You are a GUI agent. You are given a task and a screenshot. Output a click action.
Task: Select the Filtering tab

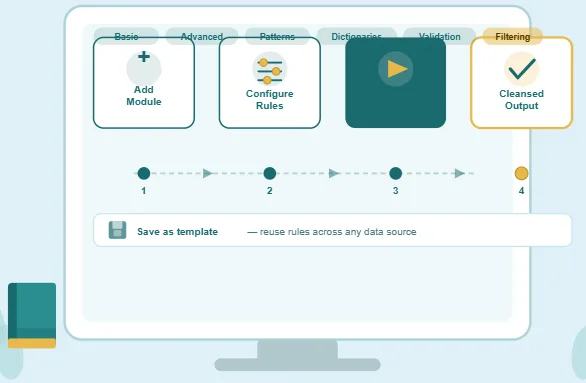pyautogui.click(x=512, y=36)
